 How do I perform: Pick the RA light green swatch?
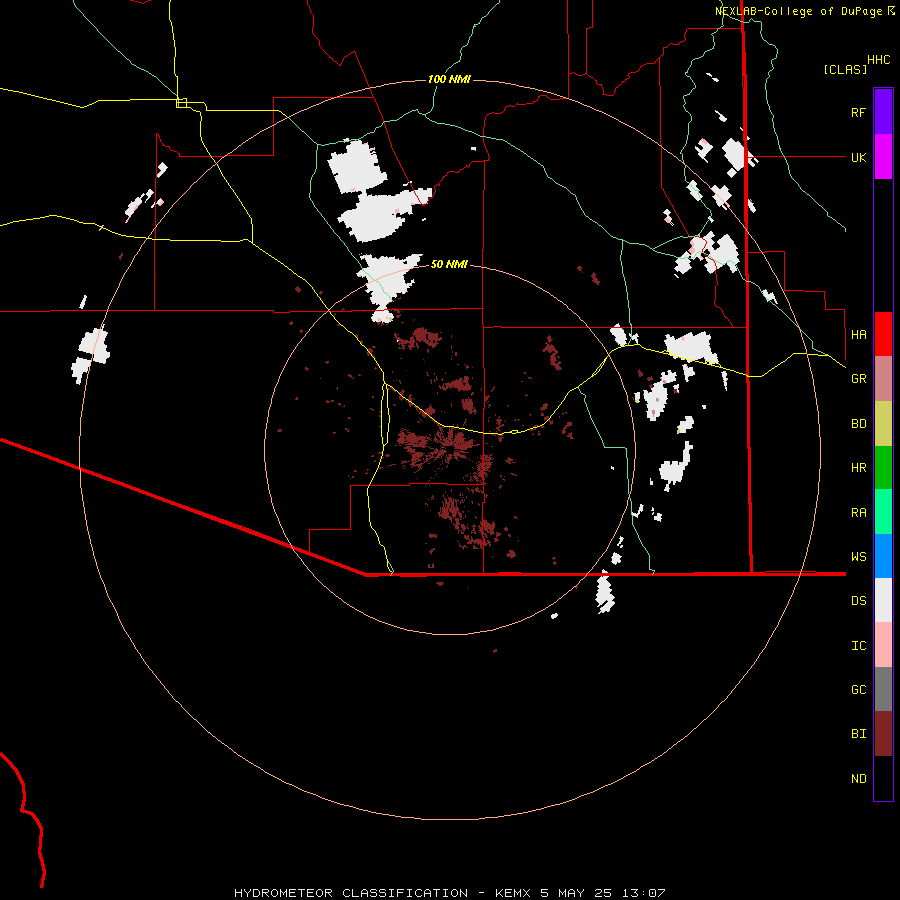tap(883, 512)
